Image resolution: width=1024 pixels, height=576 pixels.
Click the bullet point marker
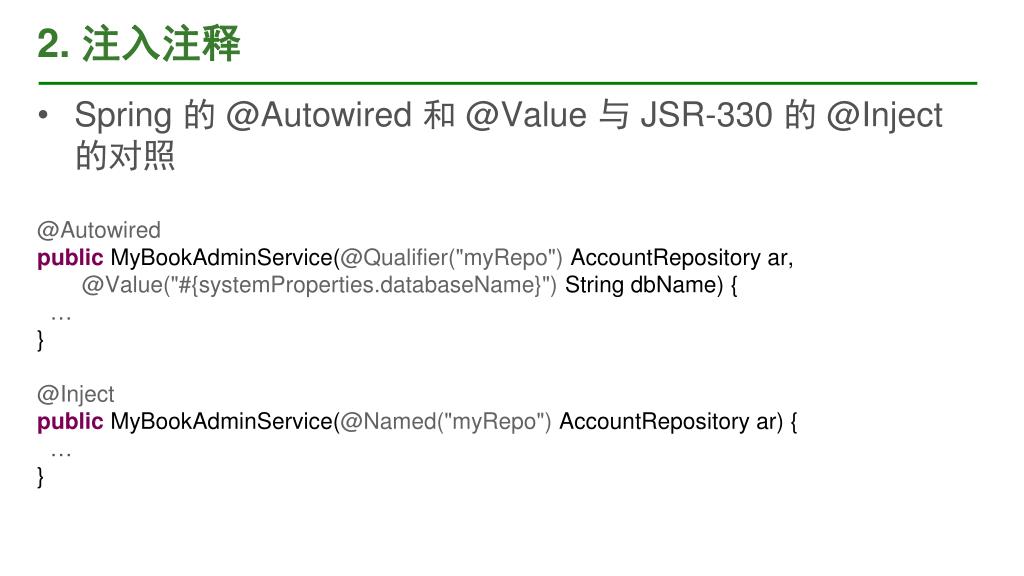tap(44, 116)
